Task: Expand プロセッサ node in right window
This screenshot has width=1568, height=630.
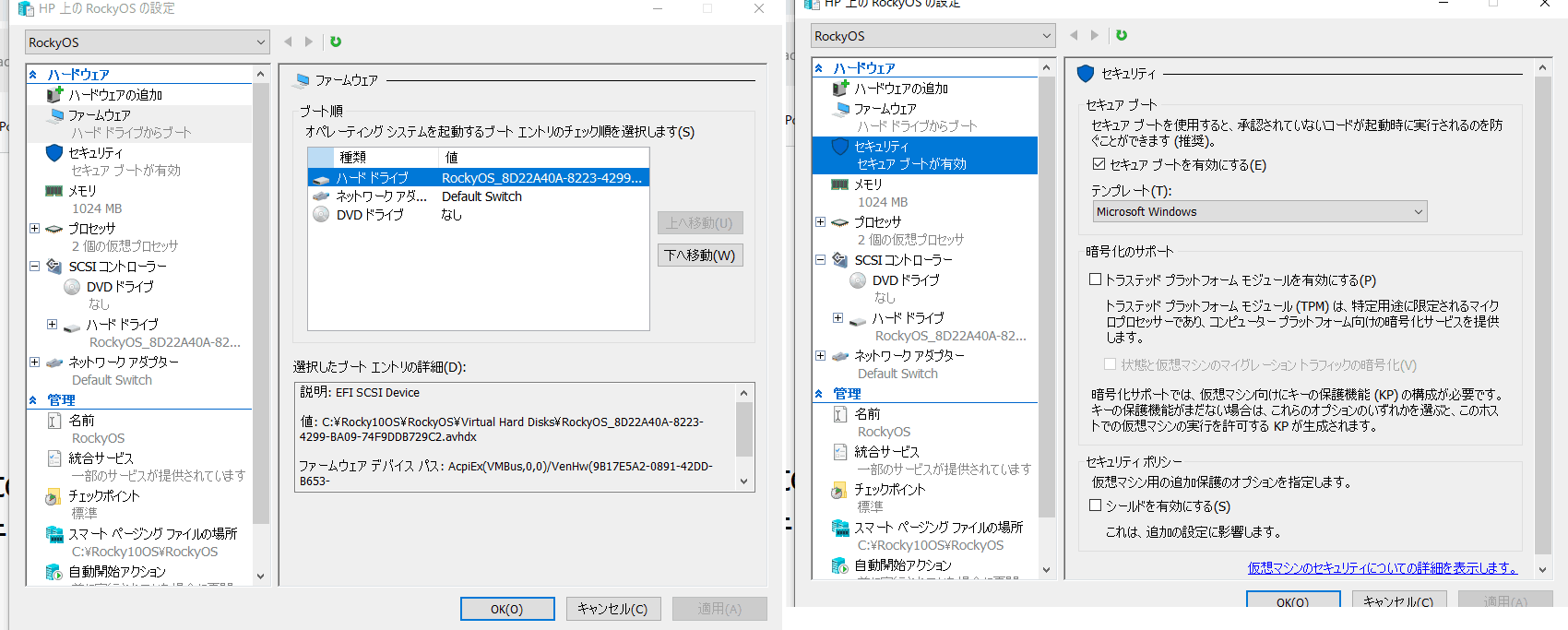Action: (x=820, y=221)
